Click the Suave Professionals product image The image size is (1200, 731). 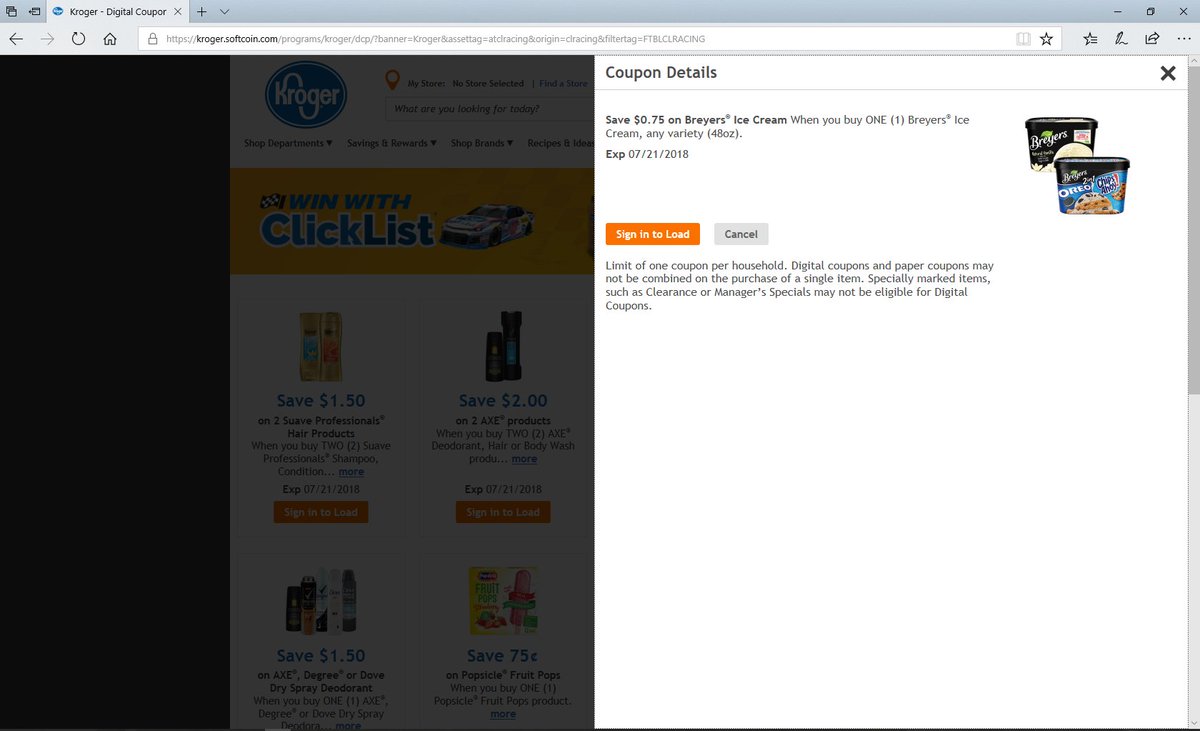[320, 346]
